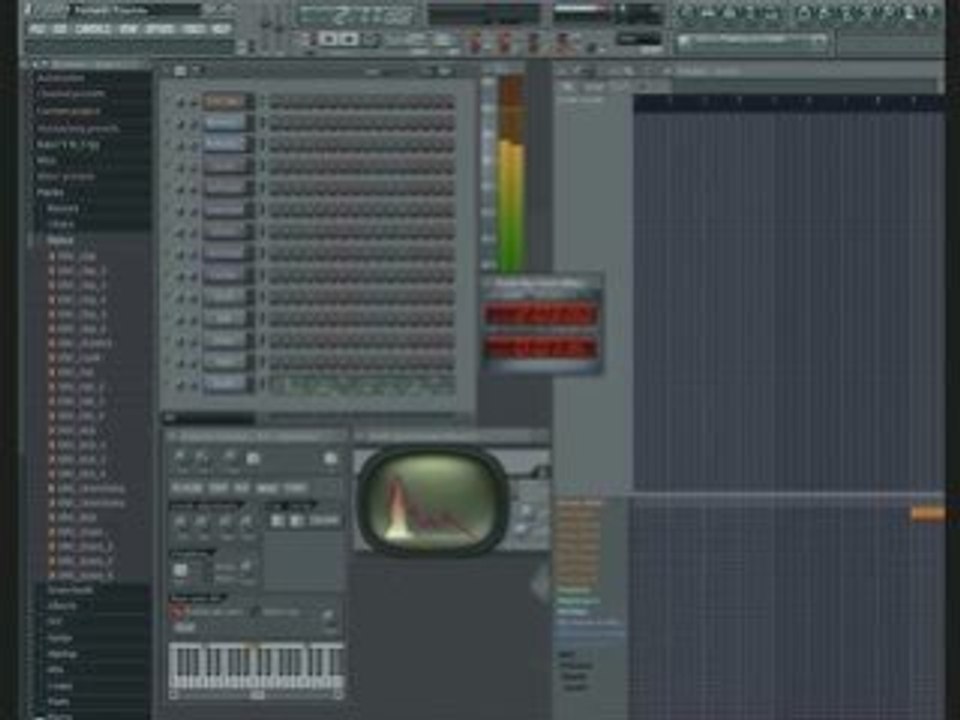Click the channel settings Volume knob

(201, 457)
